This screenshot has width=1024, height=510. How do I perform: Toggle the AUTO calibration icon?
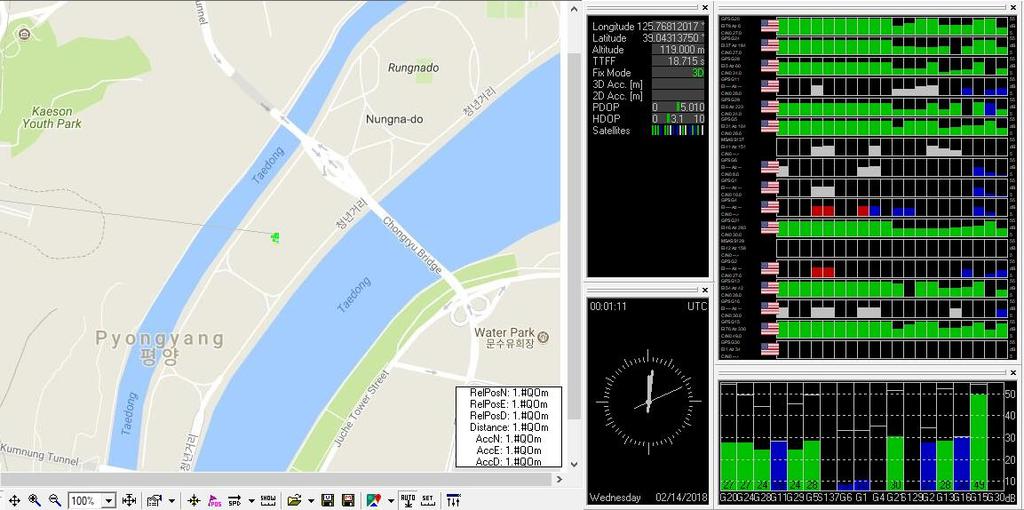click(x=408, y=501)
